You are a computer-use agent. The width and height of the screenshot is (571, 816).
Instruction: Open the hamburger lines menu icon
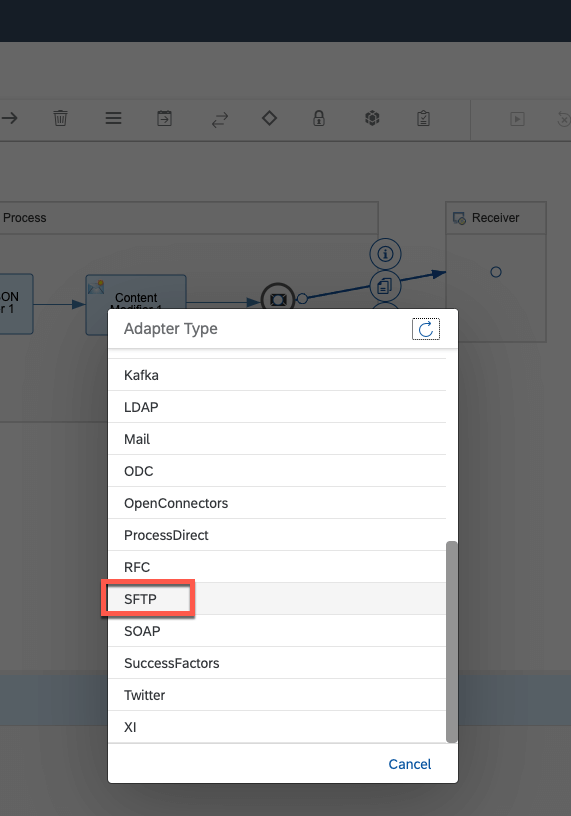point(113,118)
